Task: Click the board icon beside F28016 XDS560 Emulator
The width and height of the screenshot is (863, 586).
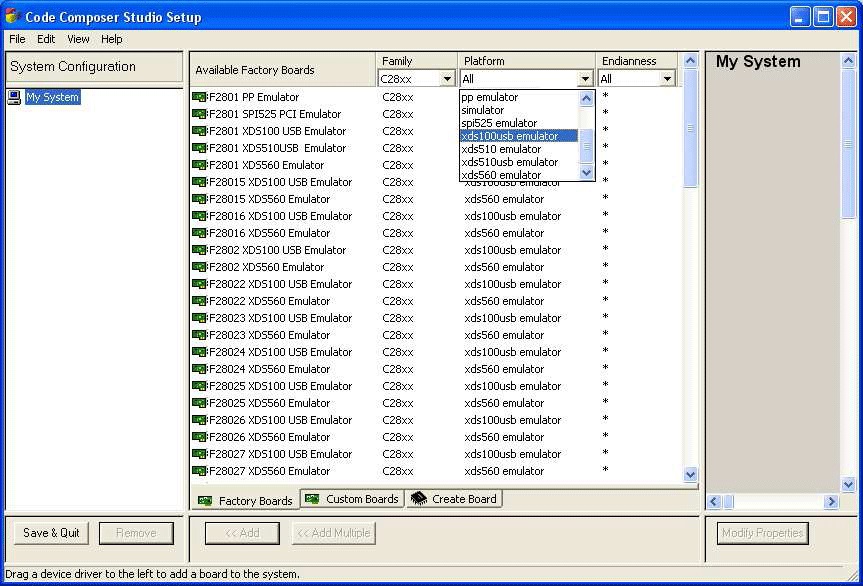Action: click(199, 233)
